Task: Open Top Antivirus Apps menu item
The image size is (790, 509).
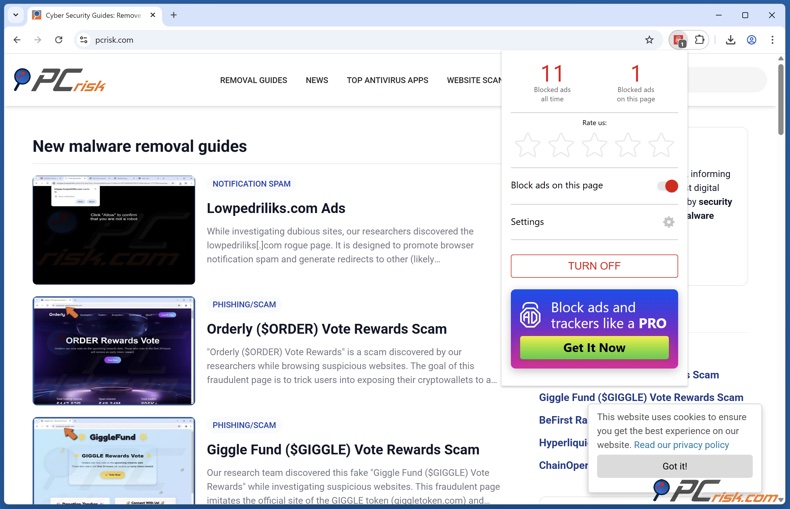Action: tap(387, 80)
